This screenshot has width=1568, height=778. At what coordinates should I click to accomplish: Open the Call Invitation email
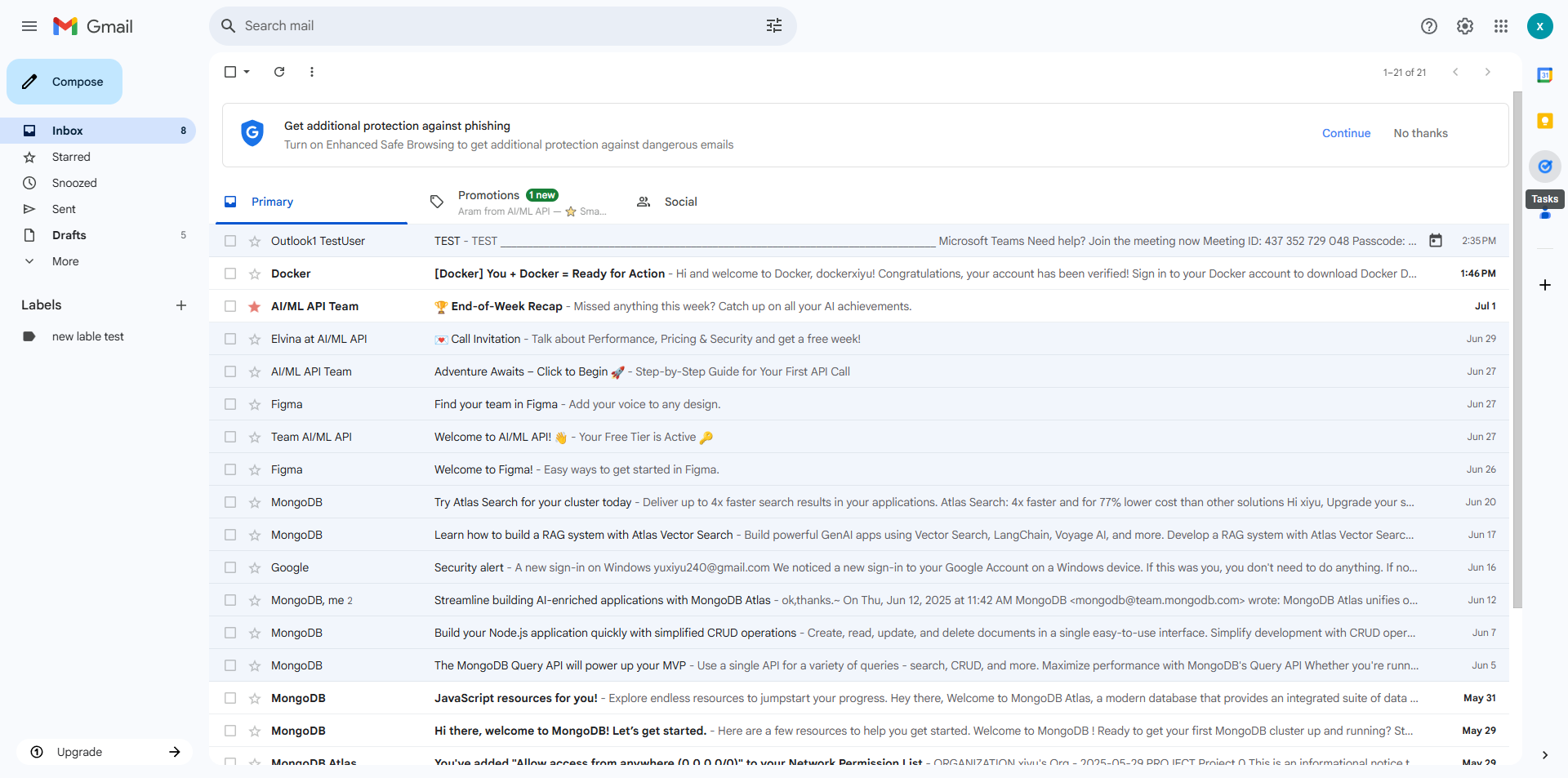(859, 339)
